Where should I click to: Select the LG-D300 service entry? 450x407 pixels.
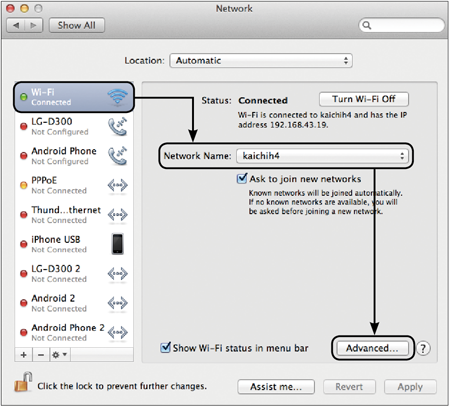click(x=74, y=126)
